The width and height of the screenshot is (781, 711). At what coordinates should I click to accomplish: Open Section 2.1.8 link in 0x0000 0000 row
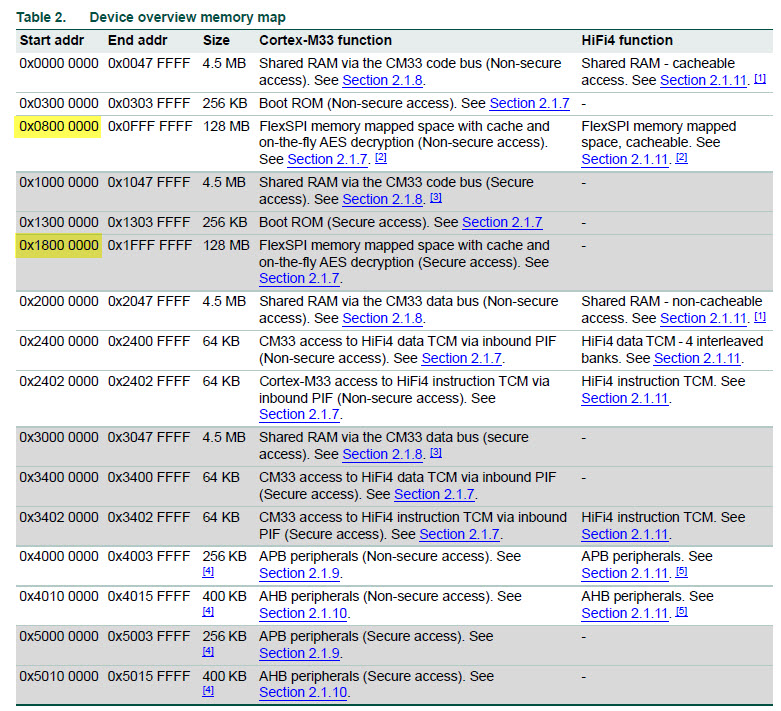tap(383, 80)
